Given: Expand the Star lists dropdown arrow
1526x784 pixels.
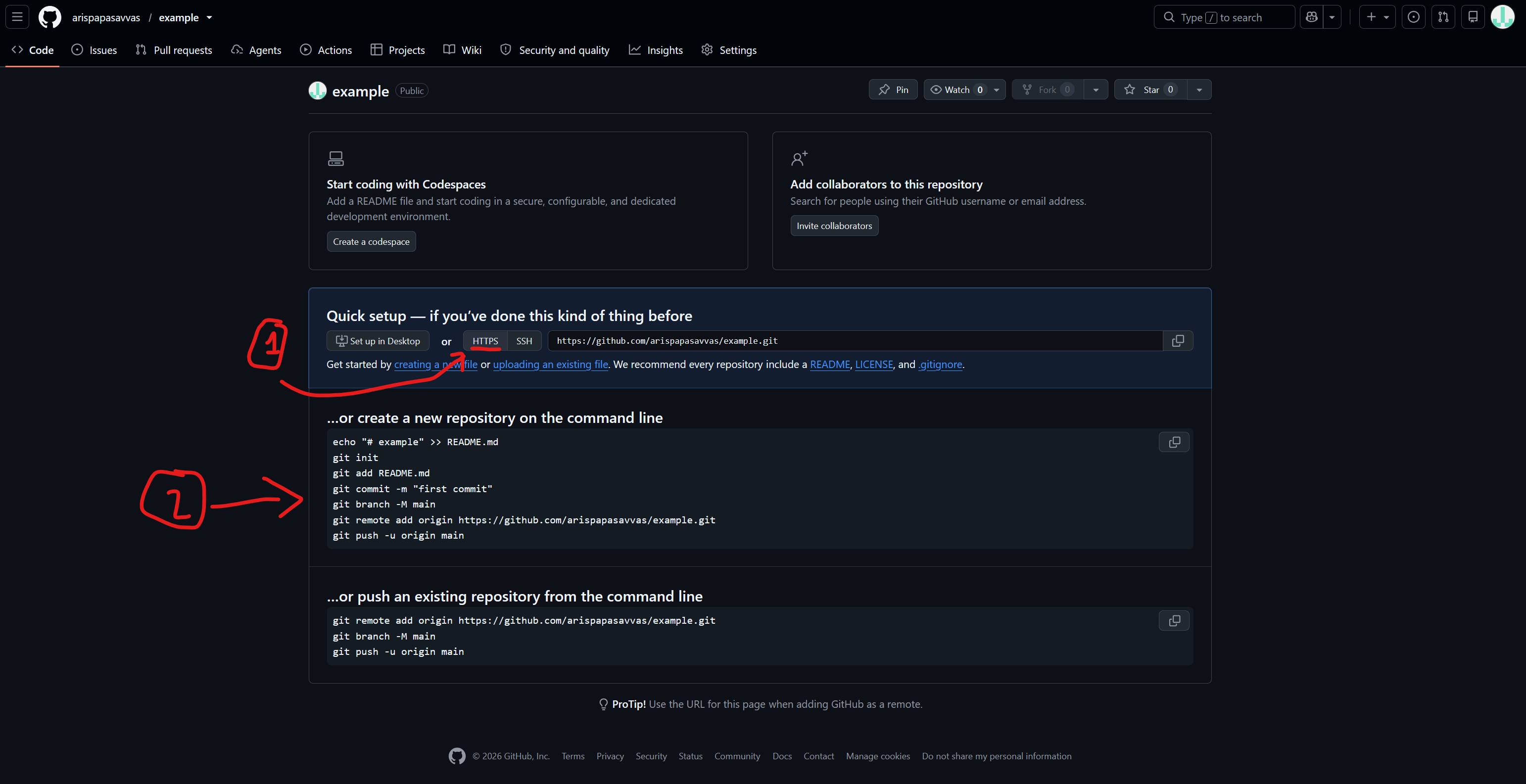Looking at the screenshot, I should [x=1199, y=90].
